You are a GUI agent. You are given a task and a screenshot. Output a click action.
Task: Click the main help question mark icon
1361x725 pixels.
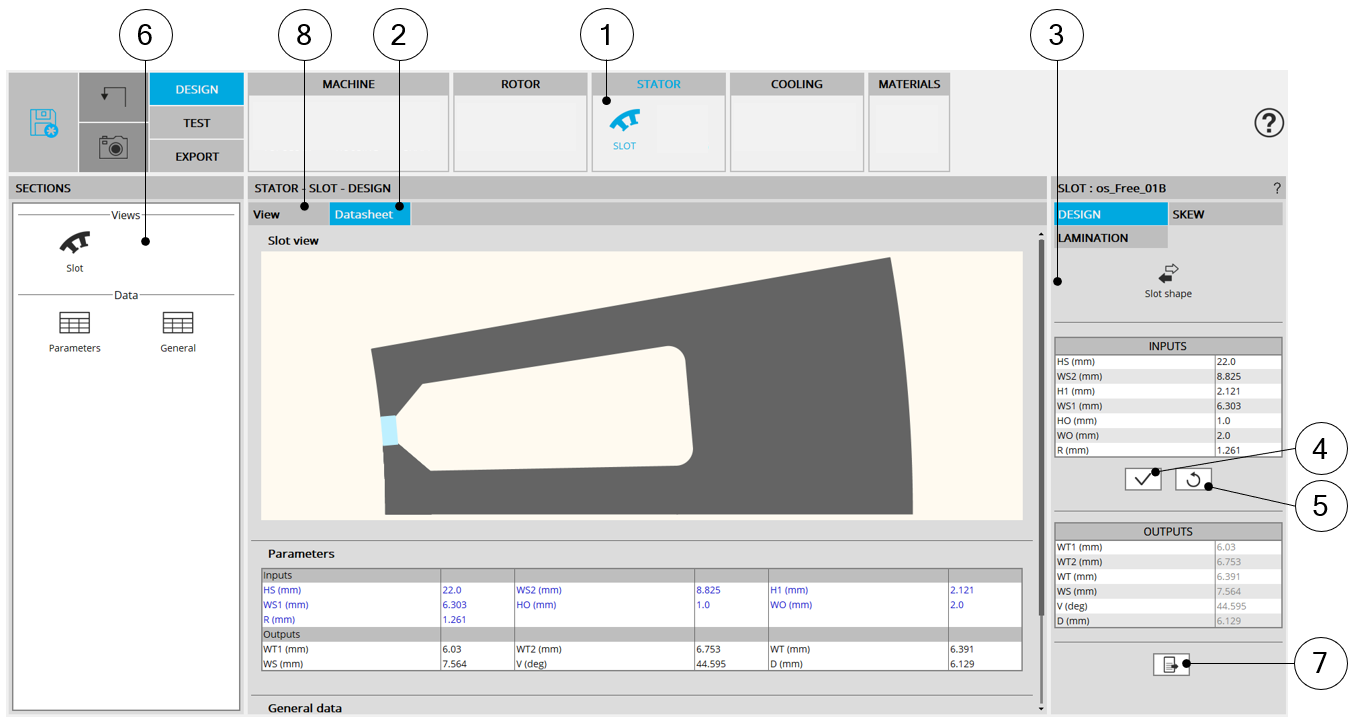[1269, 123]
